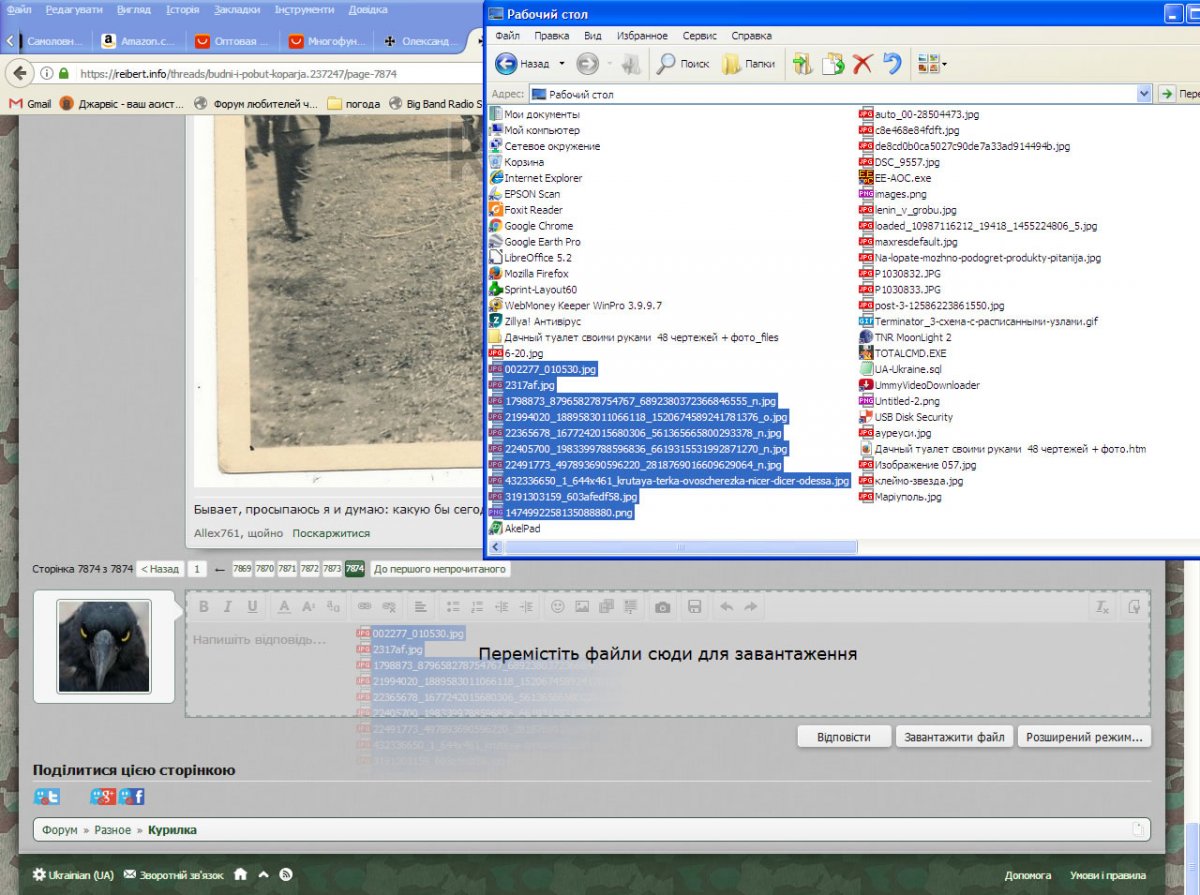The width and height of the screenshot is (1200, 895).
Task: Select the Mozilla Firefox desktop shortcut
Action: tap(536, 273)
